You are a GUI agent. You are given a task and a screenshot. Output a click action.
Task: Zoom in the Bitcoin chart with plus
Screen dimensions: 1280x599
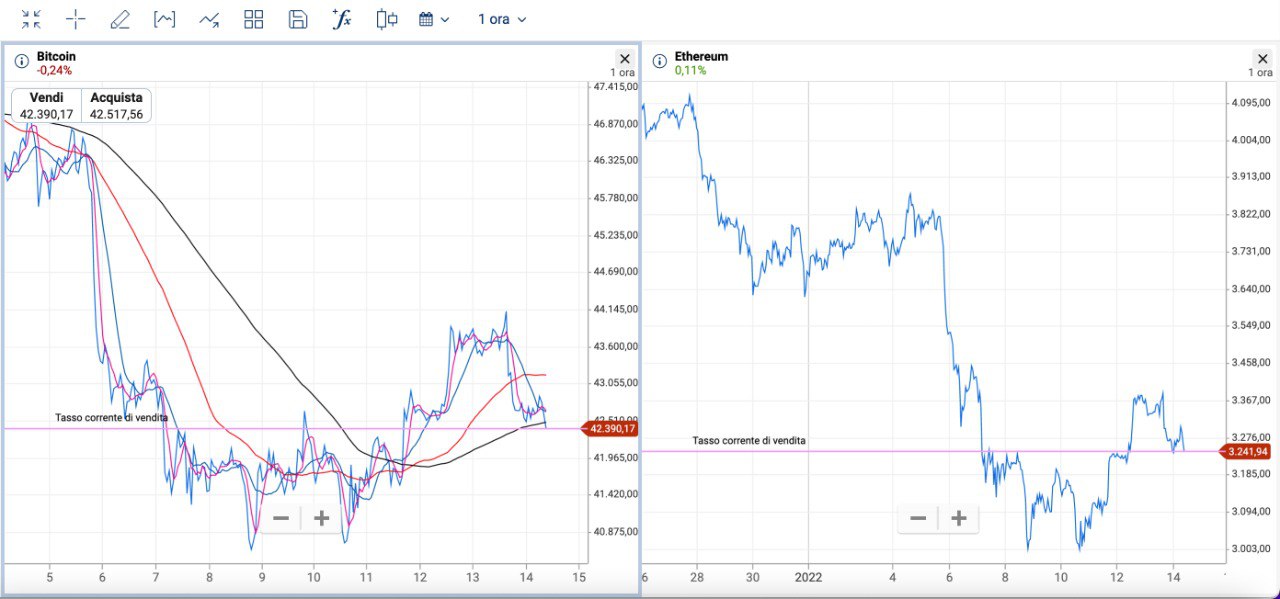(322, 518)
